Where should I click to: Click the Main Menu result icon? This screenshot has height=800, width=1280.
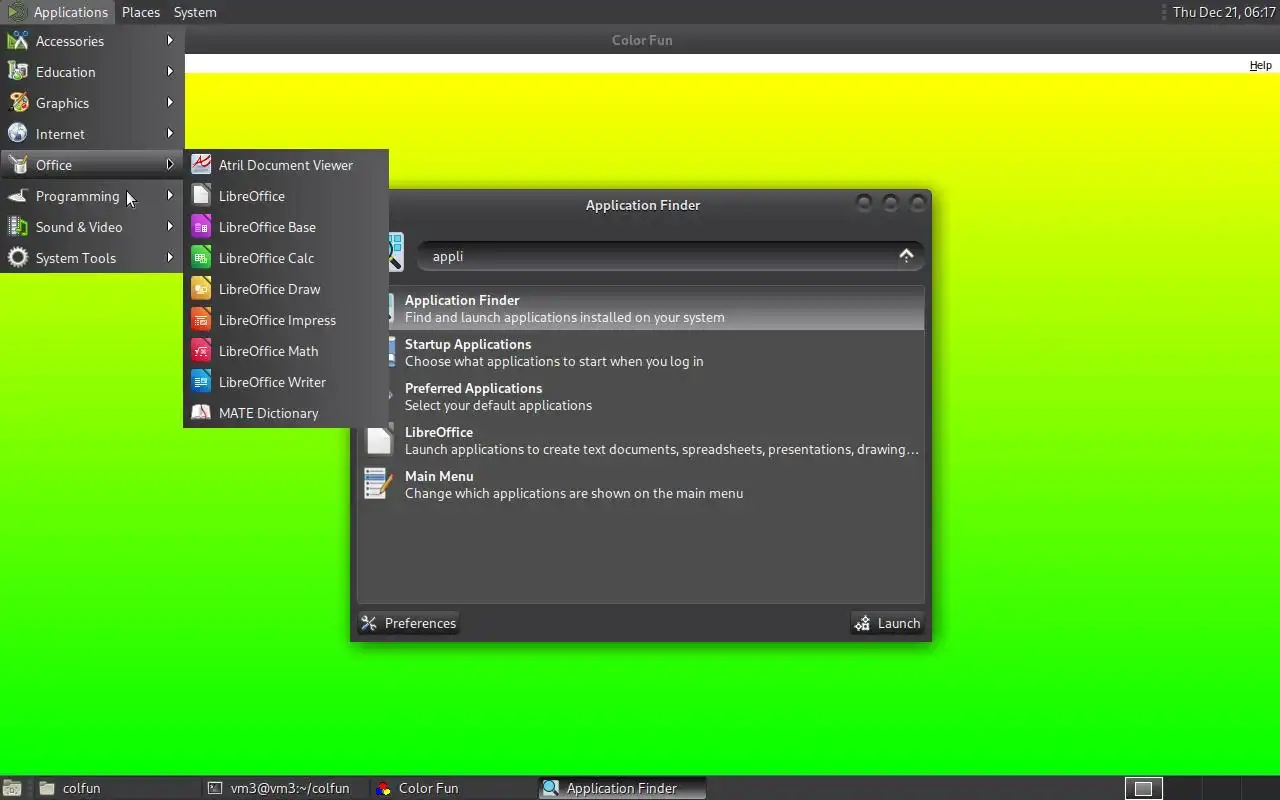[x=378, y=484]
